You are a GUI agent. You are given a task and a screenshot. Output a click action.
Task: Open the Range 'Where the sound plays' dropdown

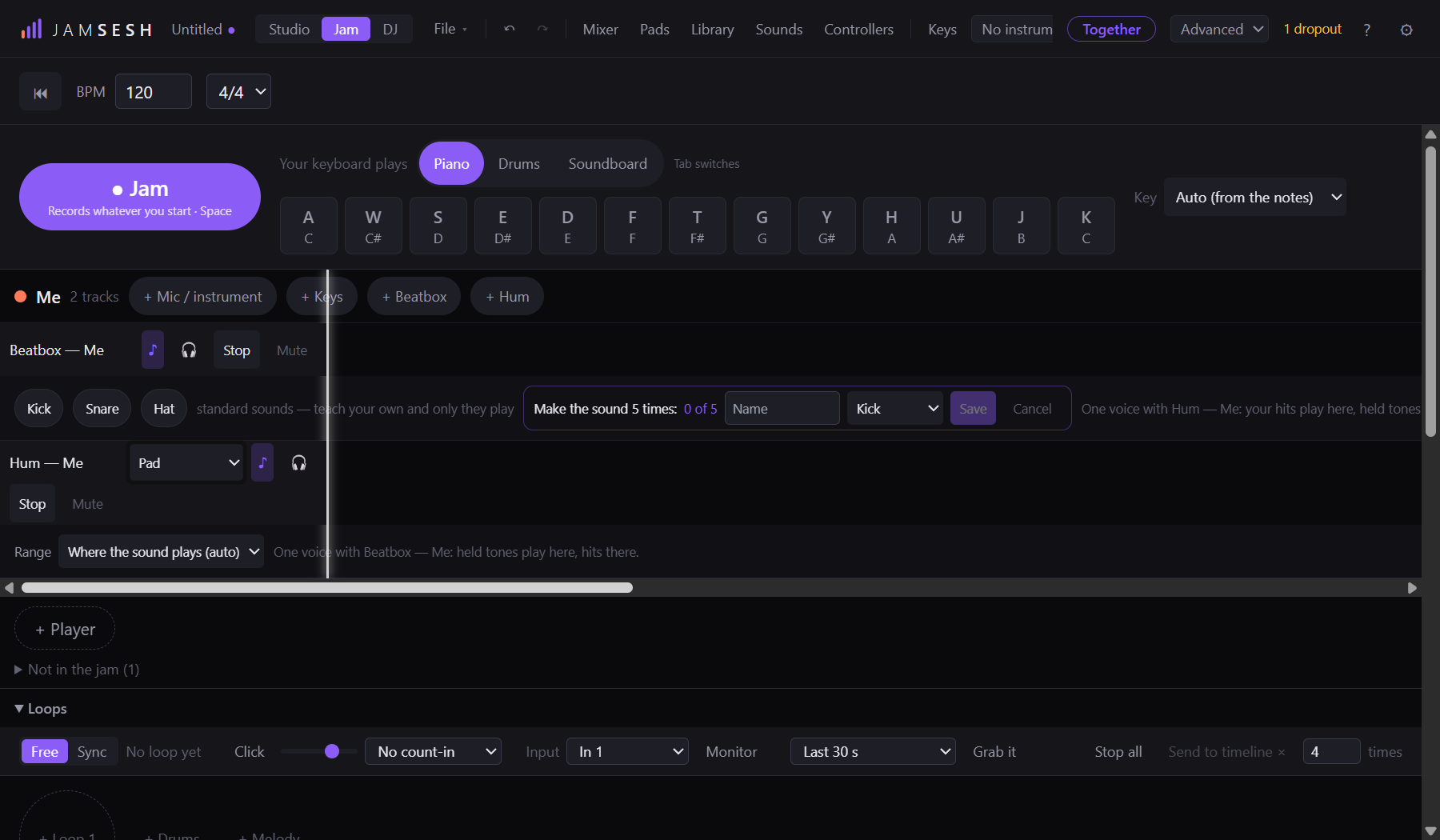point(161,551)
